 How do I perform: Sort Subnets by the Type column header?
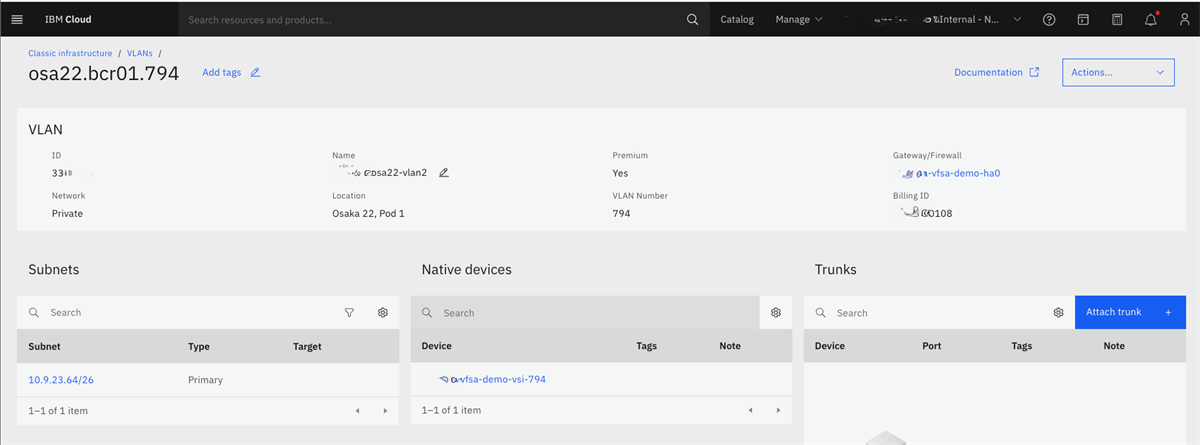coord(198,346)
